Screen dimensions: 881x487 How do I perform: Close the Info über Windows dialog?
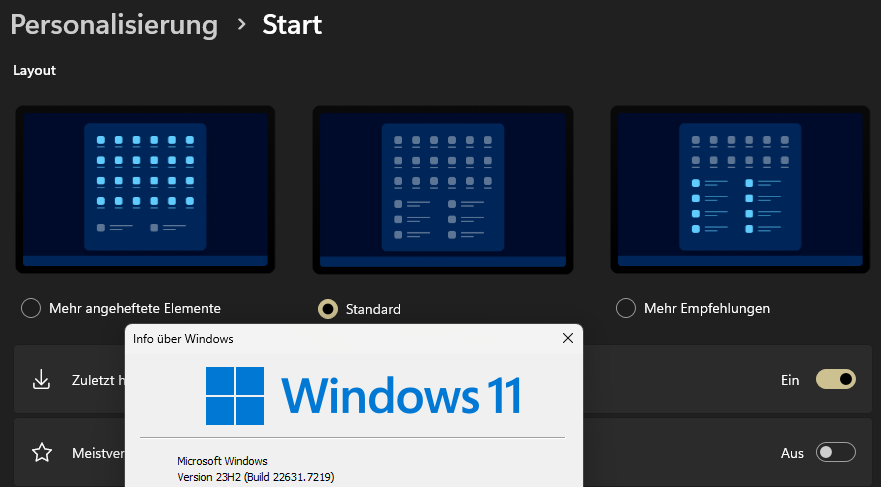click(x=568, y=338)
